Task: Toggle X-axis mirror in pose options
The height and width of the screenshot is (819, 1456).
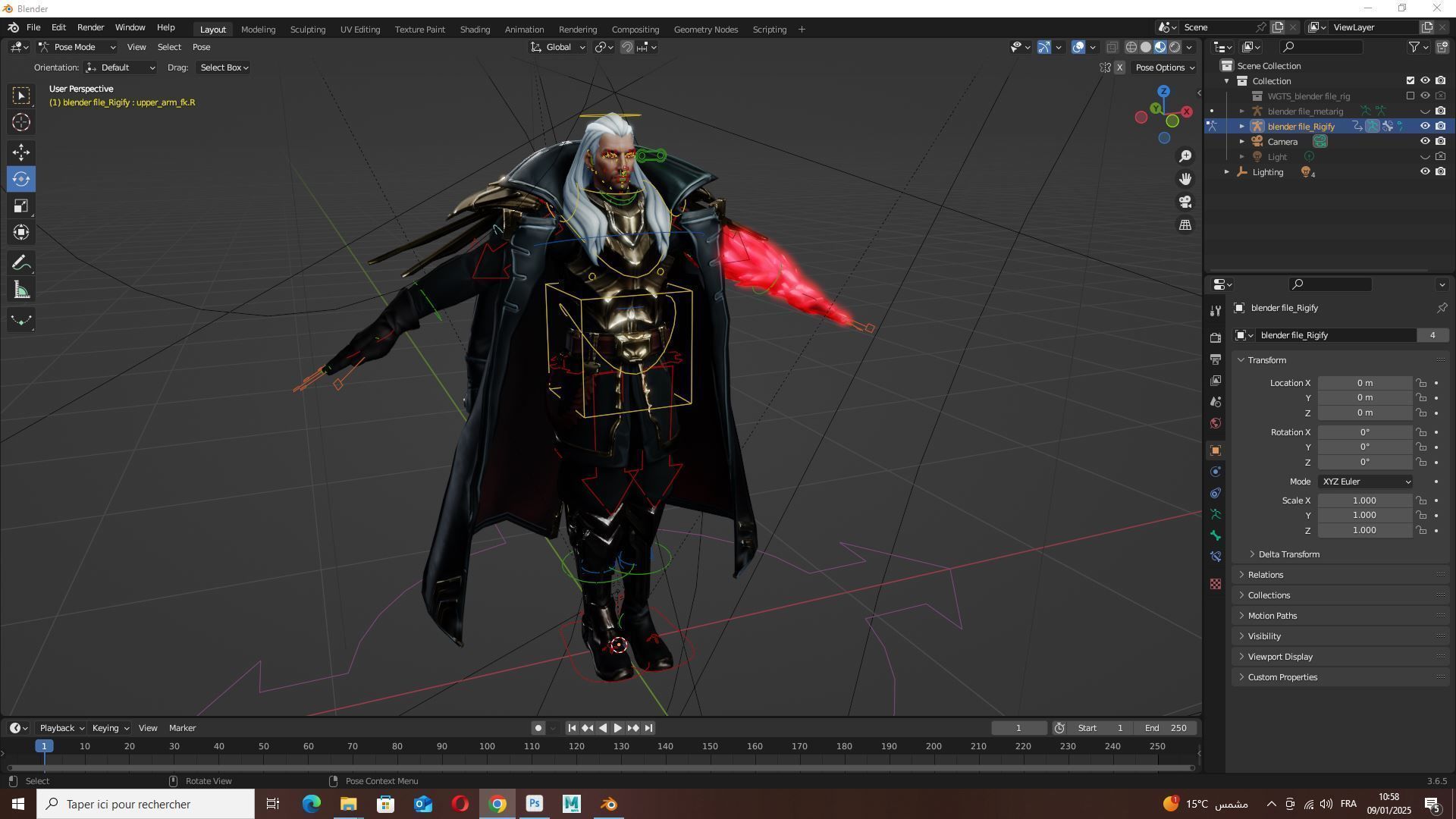Action: (1119, 67)
